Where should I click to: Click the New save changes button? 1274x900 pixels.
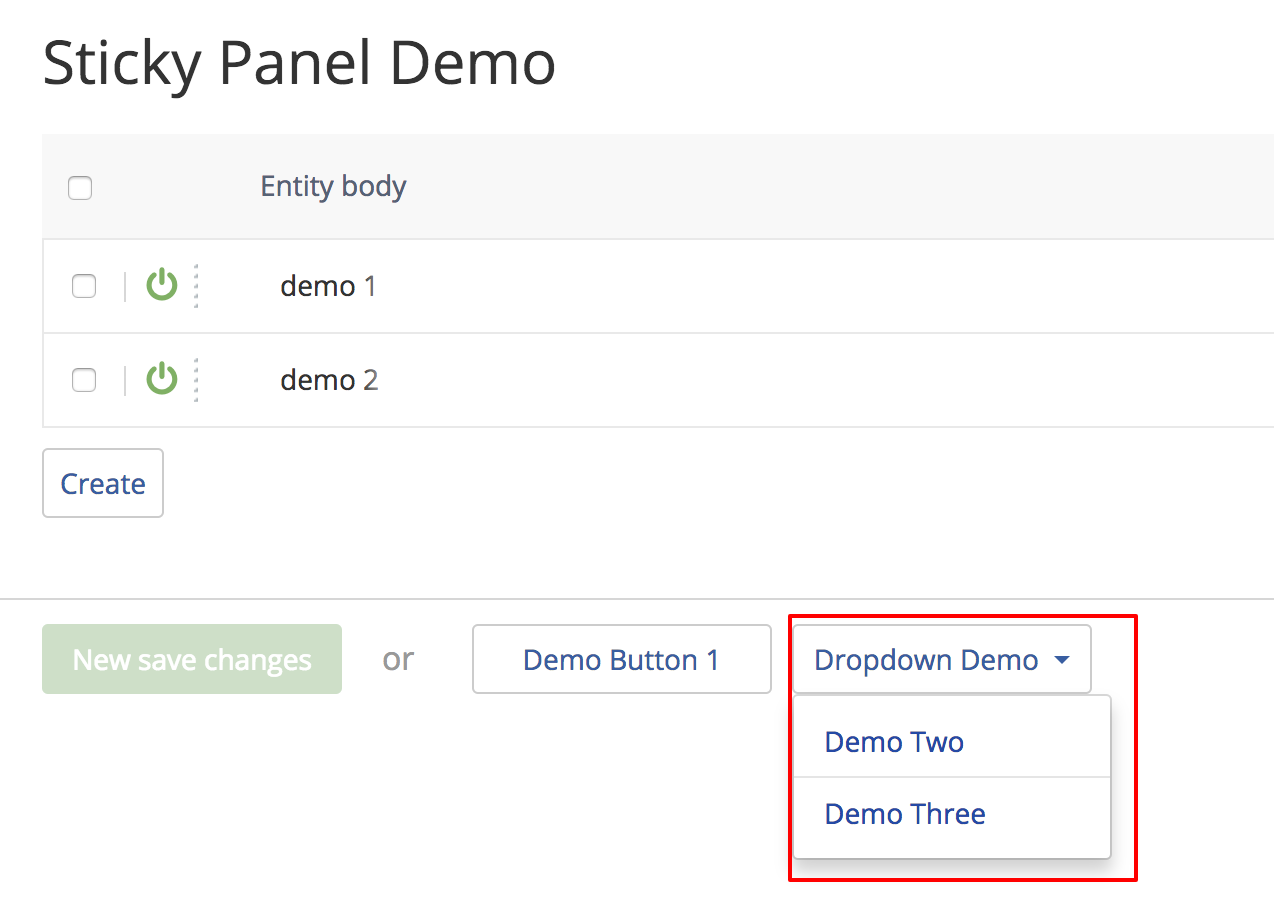click(x=191, y=659)
